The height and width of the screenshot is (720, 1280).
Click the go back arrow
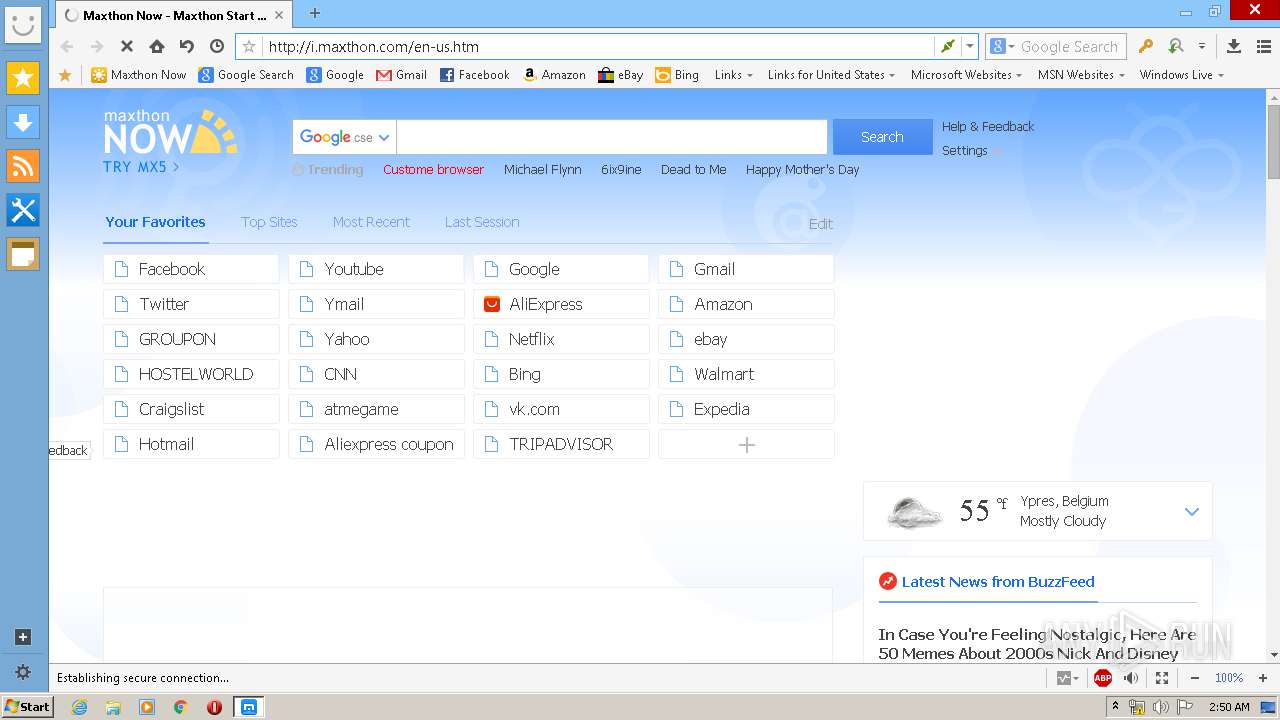tap(67, 46)
